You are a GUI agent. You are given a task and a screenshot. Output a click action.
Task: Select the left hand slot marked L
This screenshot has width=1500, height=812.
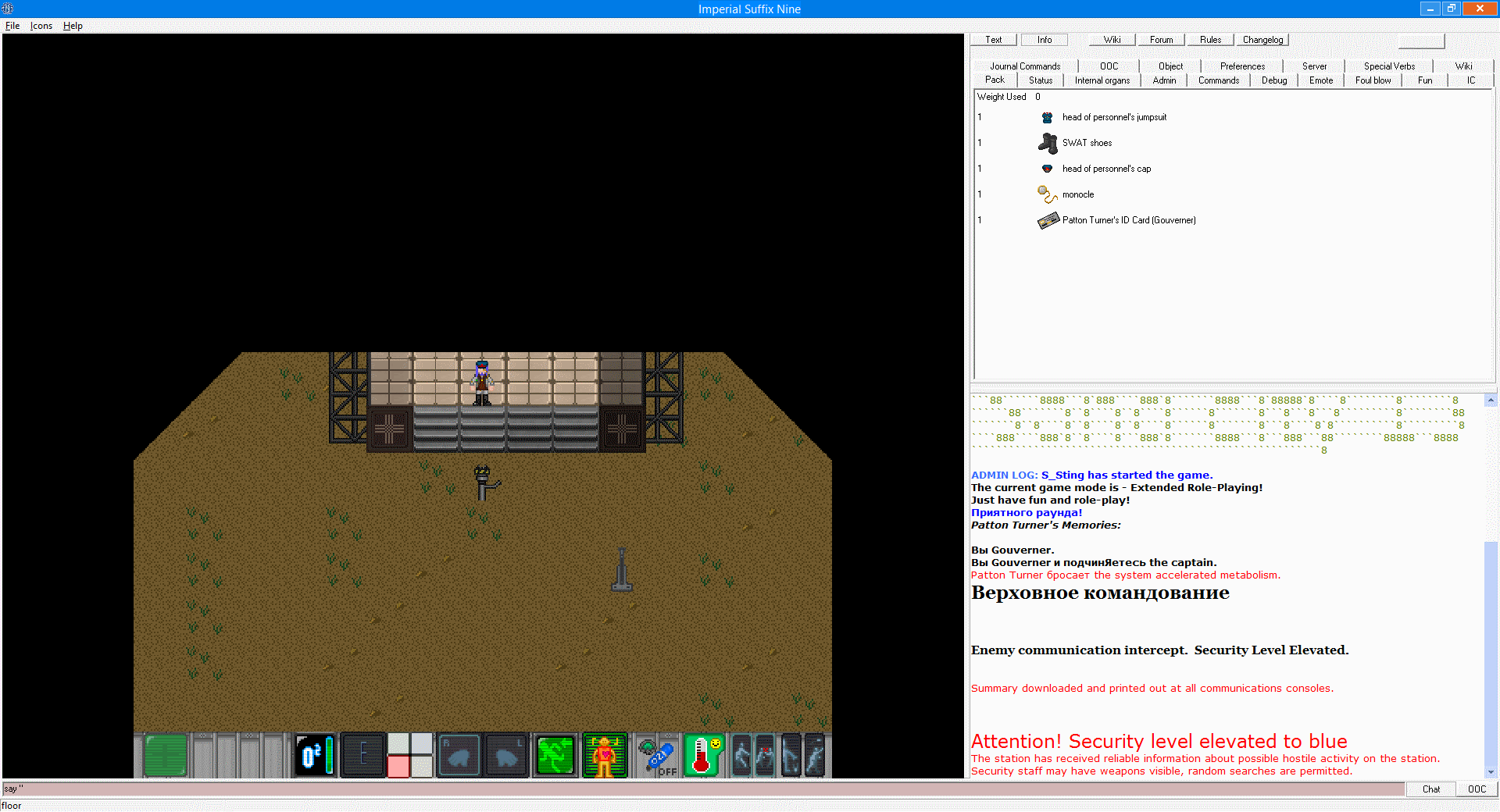506,755
